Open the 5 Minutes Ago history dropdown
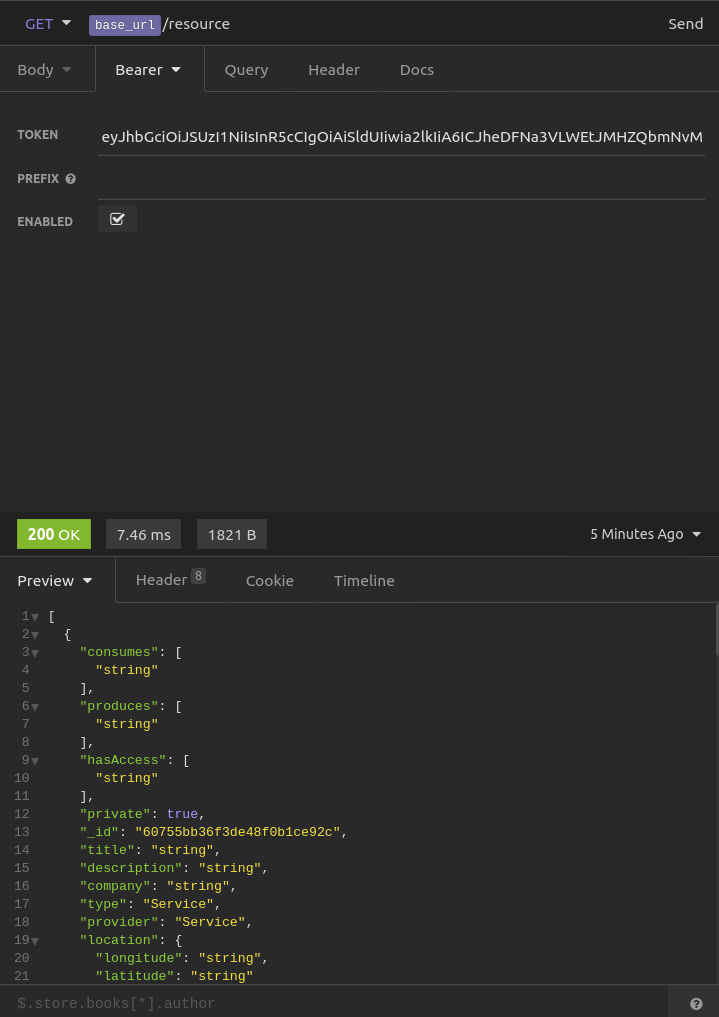 [646, 534]
